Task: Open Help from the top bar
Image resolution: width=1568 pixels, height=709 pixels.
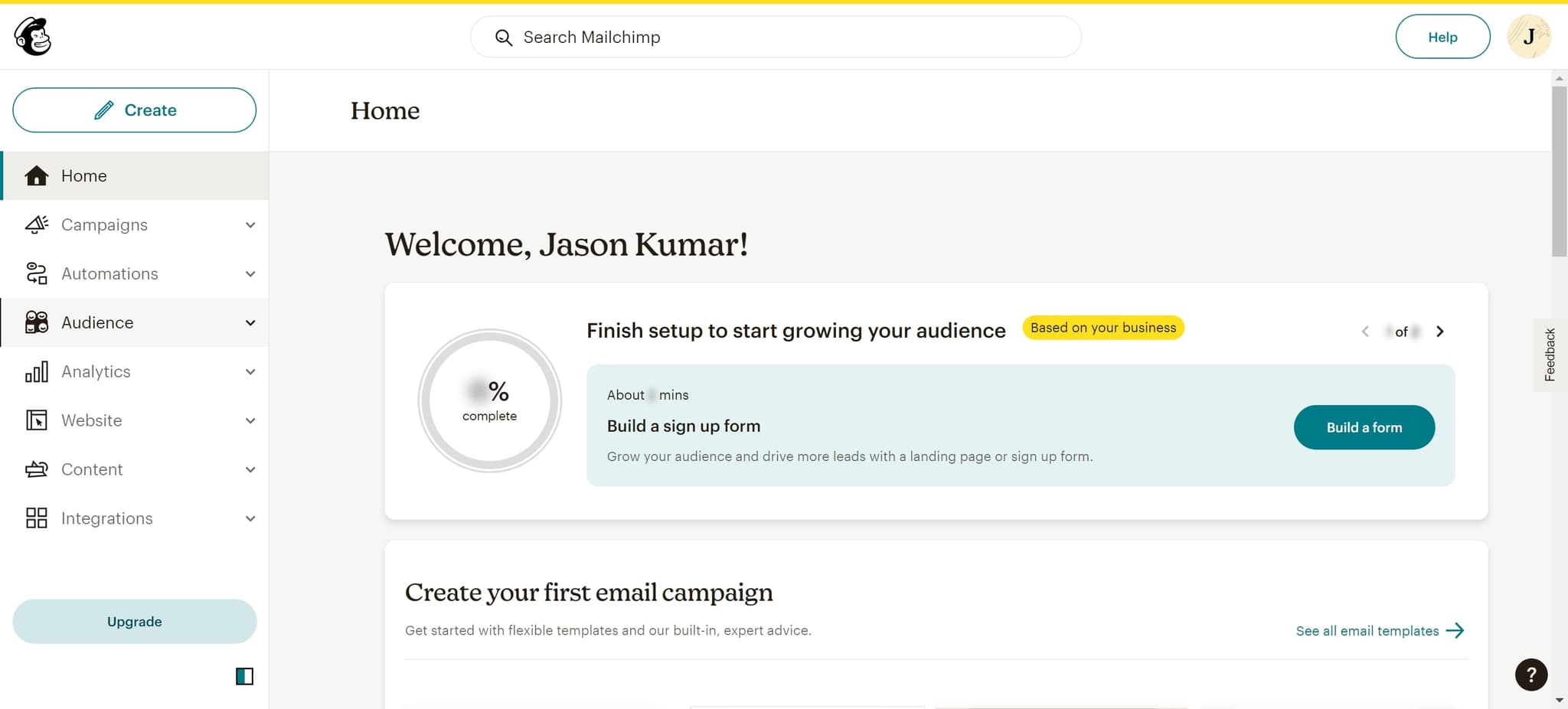Action: [1442, 36]
